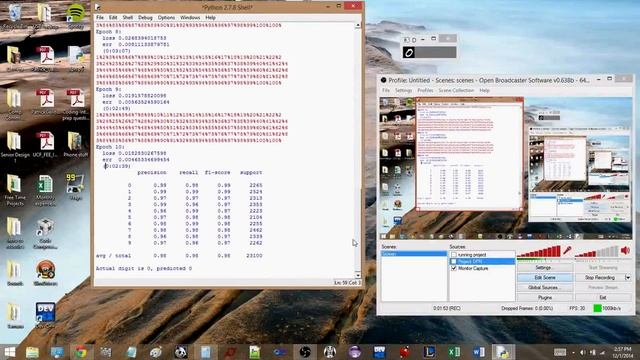
Task: Click the OBS preview area
Action: coord(506,168)
